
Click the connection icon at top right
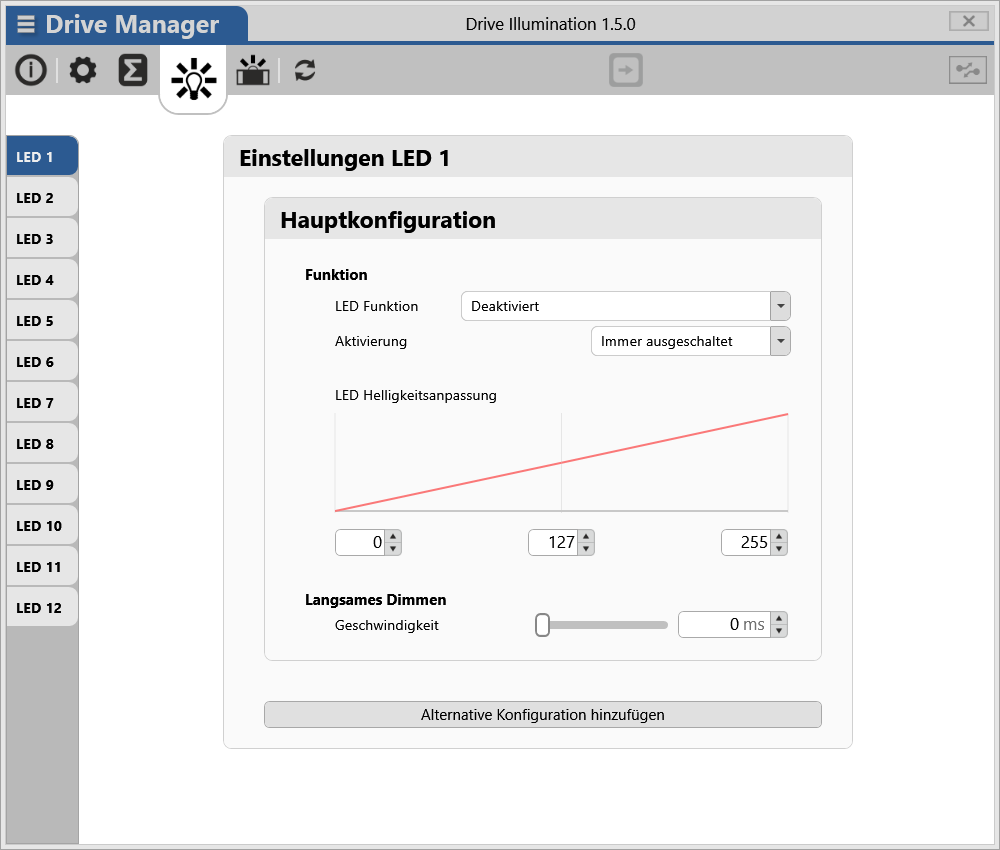[x=967, y=70]
